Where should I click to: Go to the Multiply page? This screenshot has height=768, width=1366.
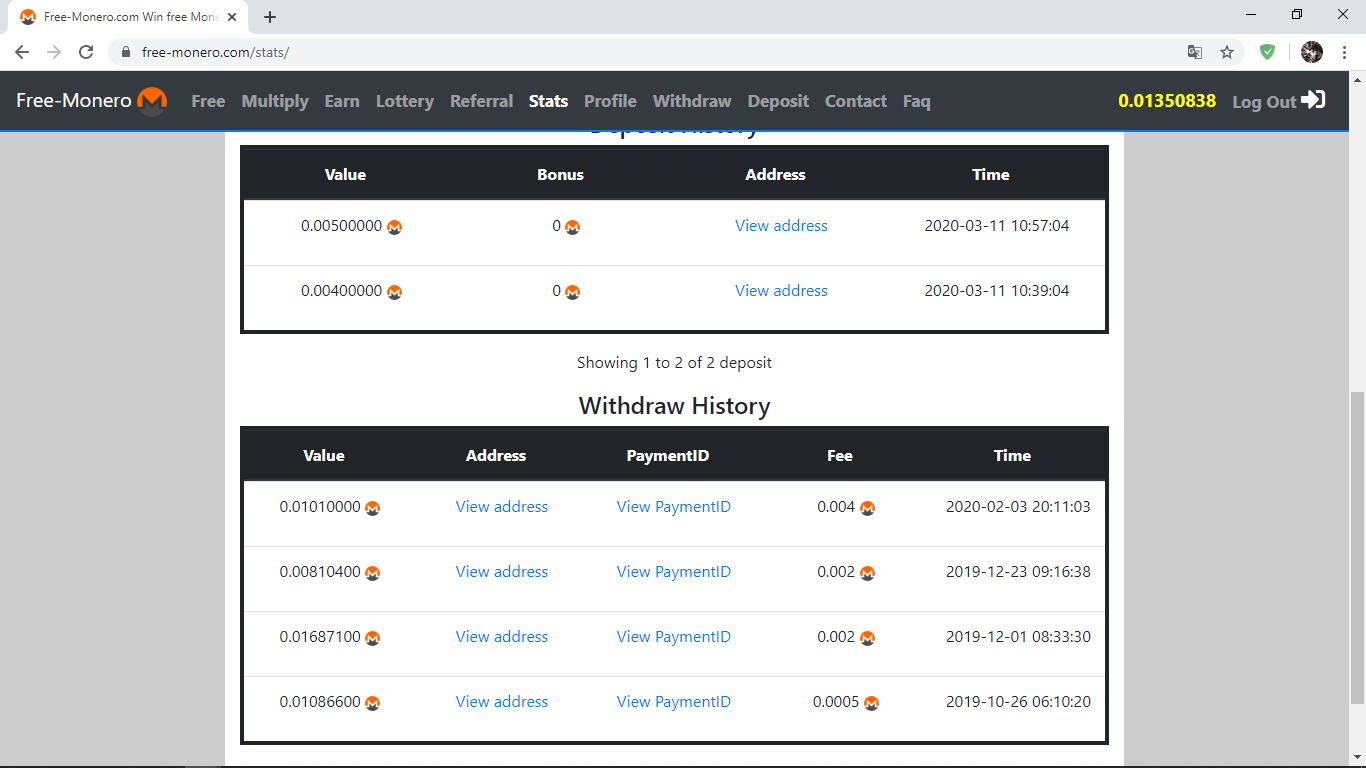(x=275, y=101)
